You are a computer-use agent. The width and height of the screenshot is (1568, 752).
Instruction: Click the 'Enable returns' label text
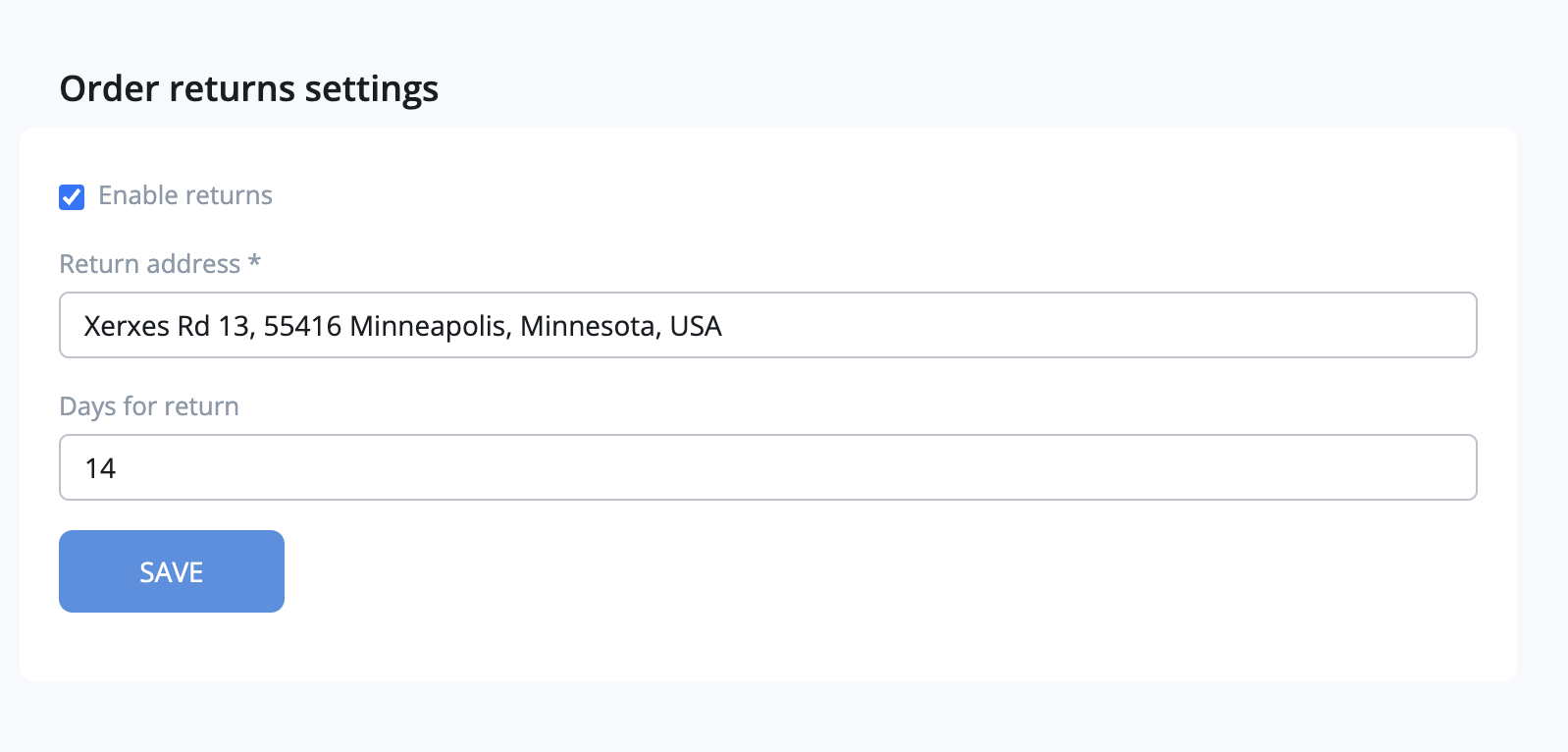point(185,195)
